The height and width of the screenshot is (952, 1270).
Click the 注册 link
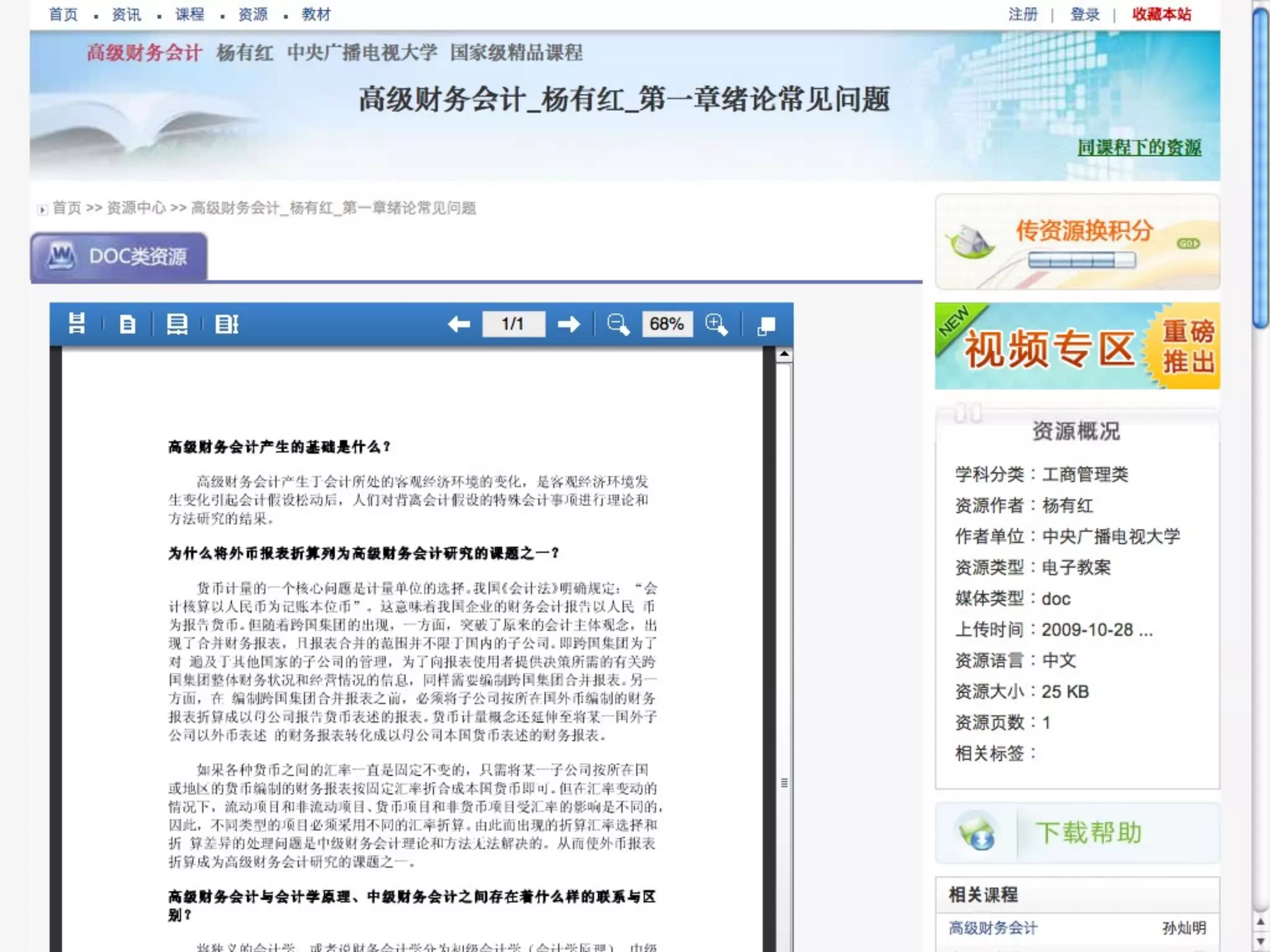coord(1023,14)
